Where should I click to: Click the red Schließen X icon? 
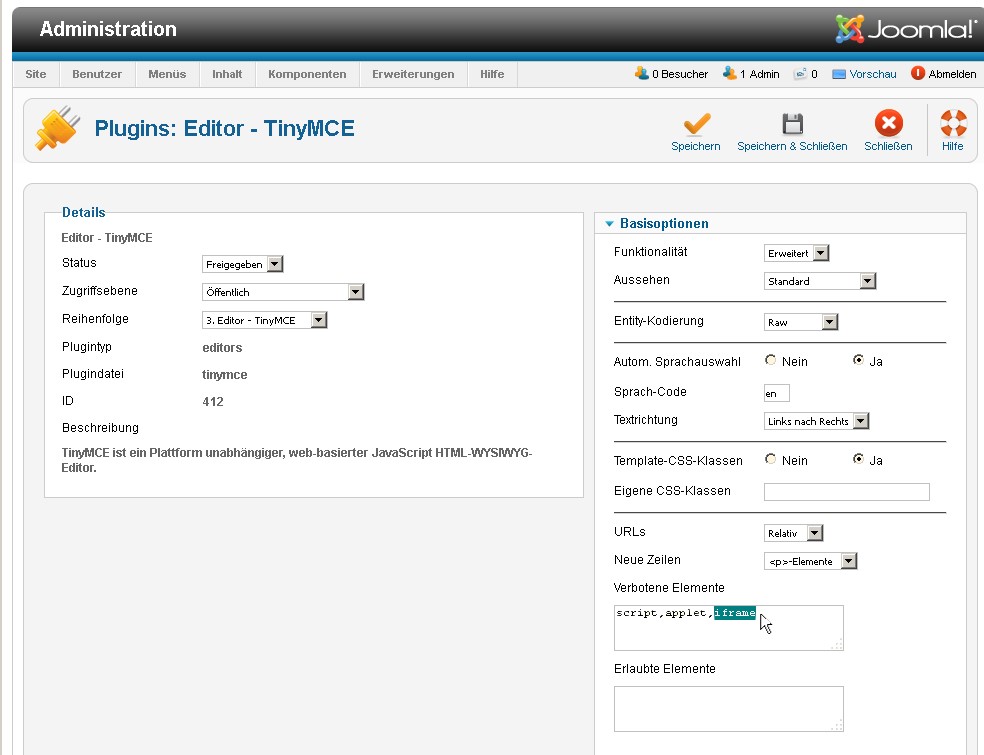(x=888, y=124)
